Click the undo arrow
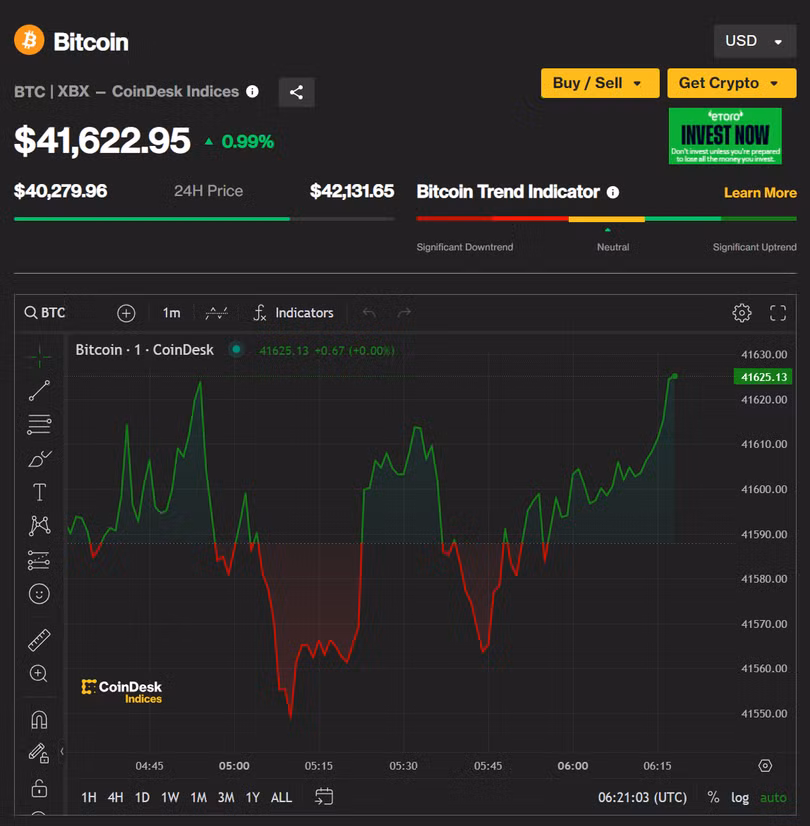 click(x=369, y=313)
